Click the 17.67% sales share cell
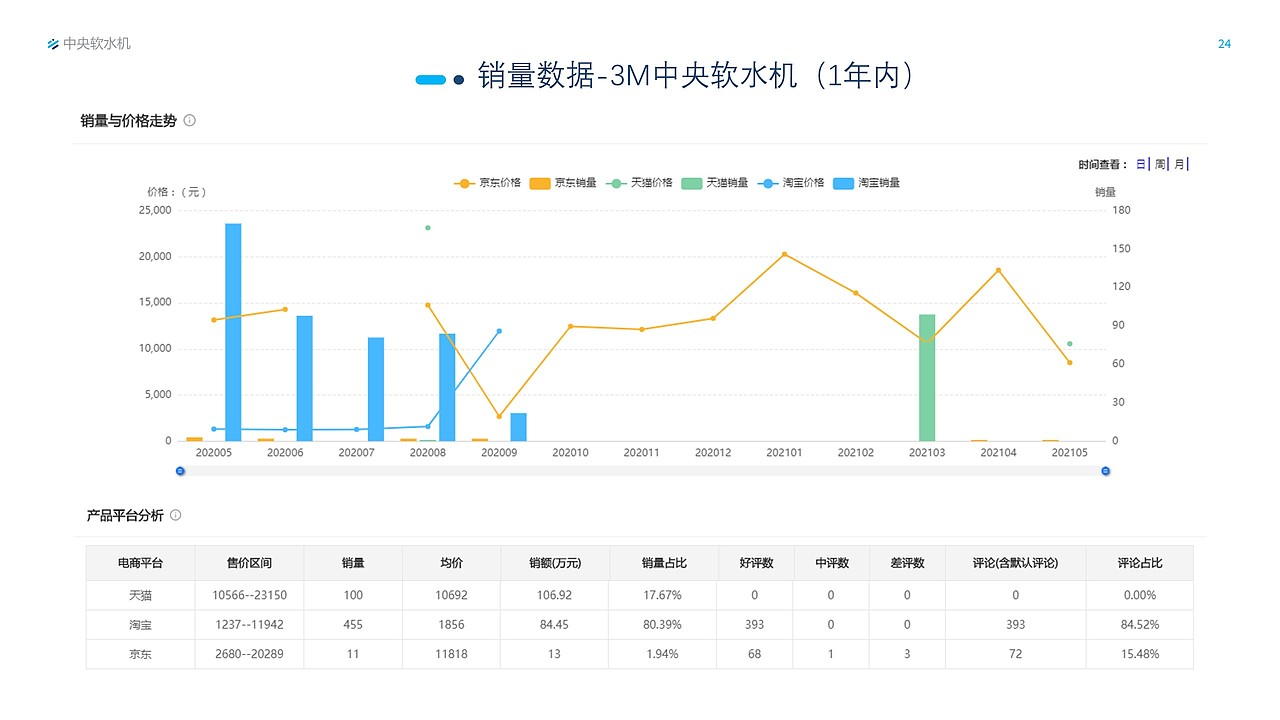Image resolution: width=1280 pixels, height=720 pixels. coord(663,595)
